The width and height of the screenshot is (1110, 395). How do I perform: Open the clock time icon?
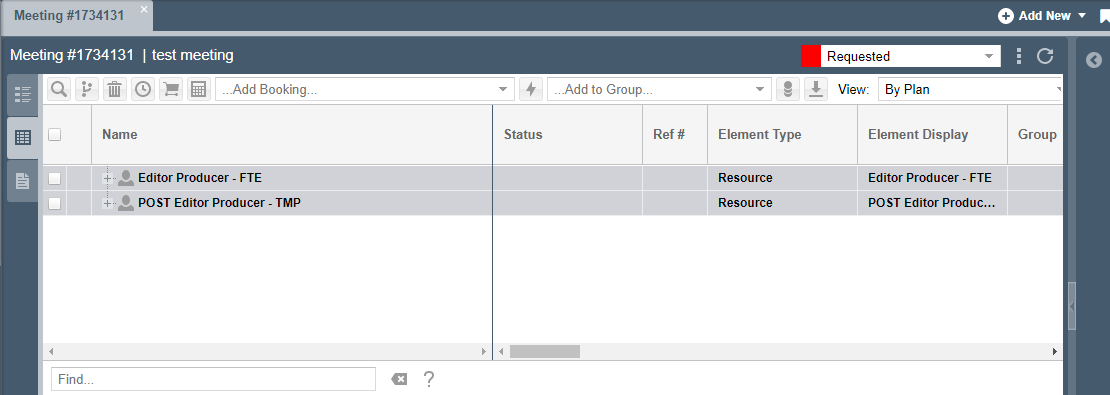(x=143, y=89)
